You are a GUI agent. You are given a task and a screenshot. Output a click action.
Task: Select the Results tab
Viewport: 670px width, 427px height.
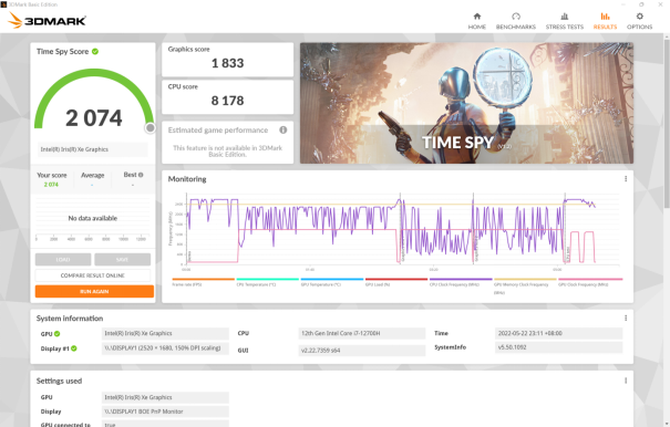(605, 21)
